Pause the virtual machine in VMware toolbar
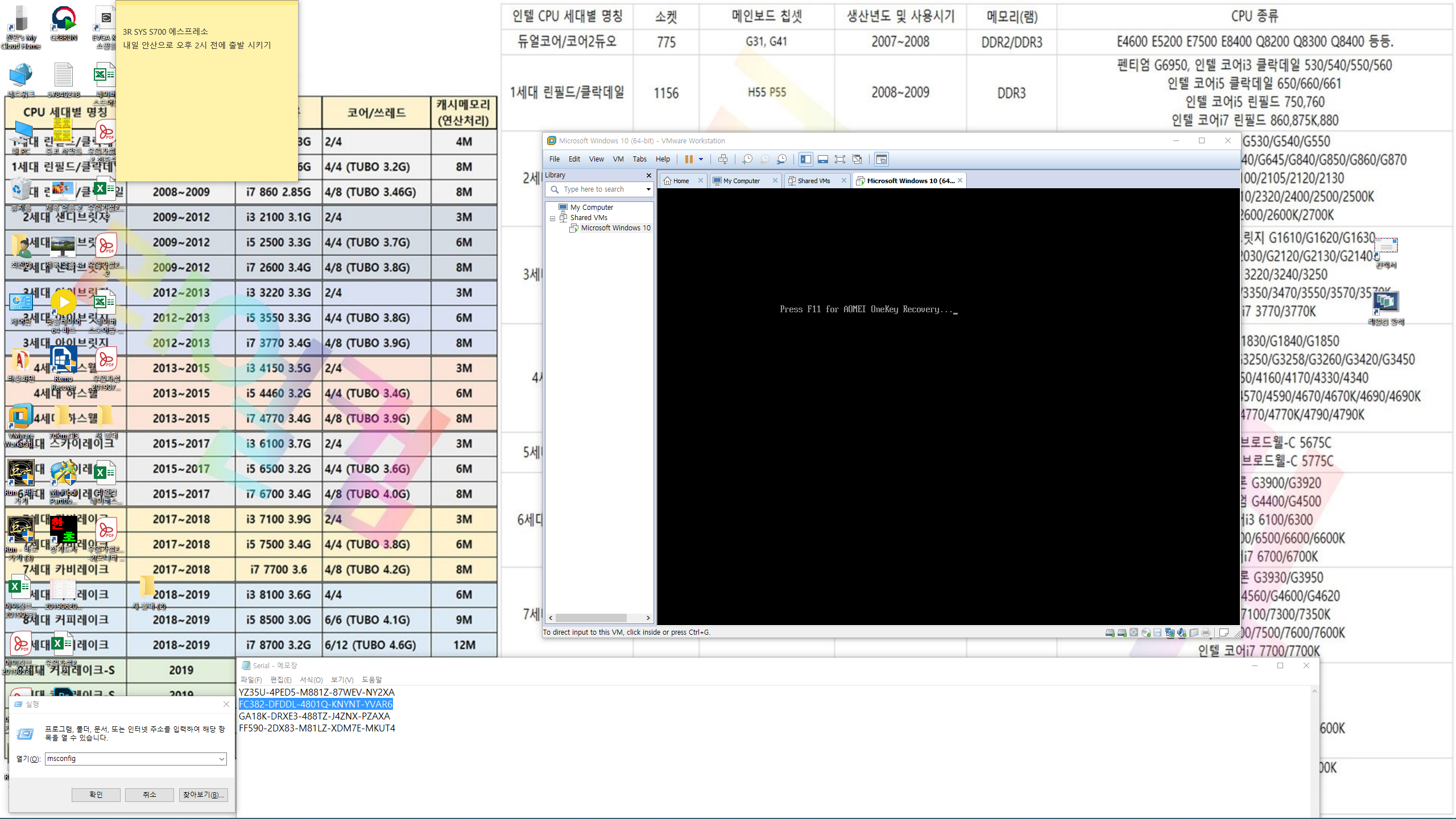Image resolution: width=1456 pixels, height=819 pixels. [688, 159]
